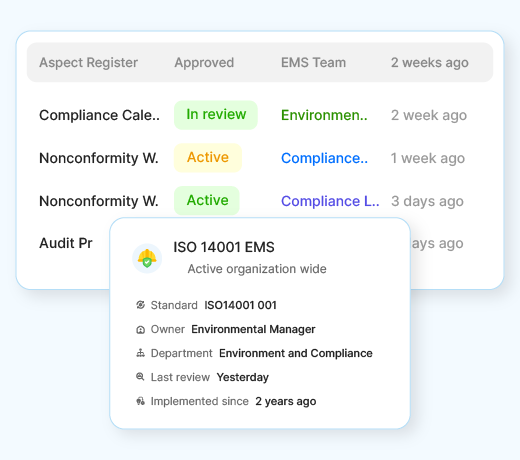This screenshot has width=520, height=460.
Task: Click the Department hierarchy icon
Action: coord(140,353)
